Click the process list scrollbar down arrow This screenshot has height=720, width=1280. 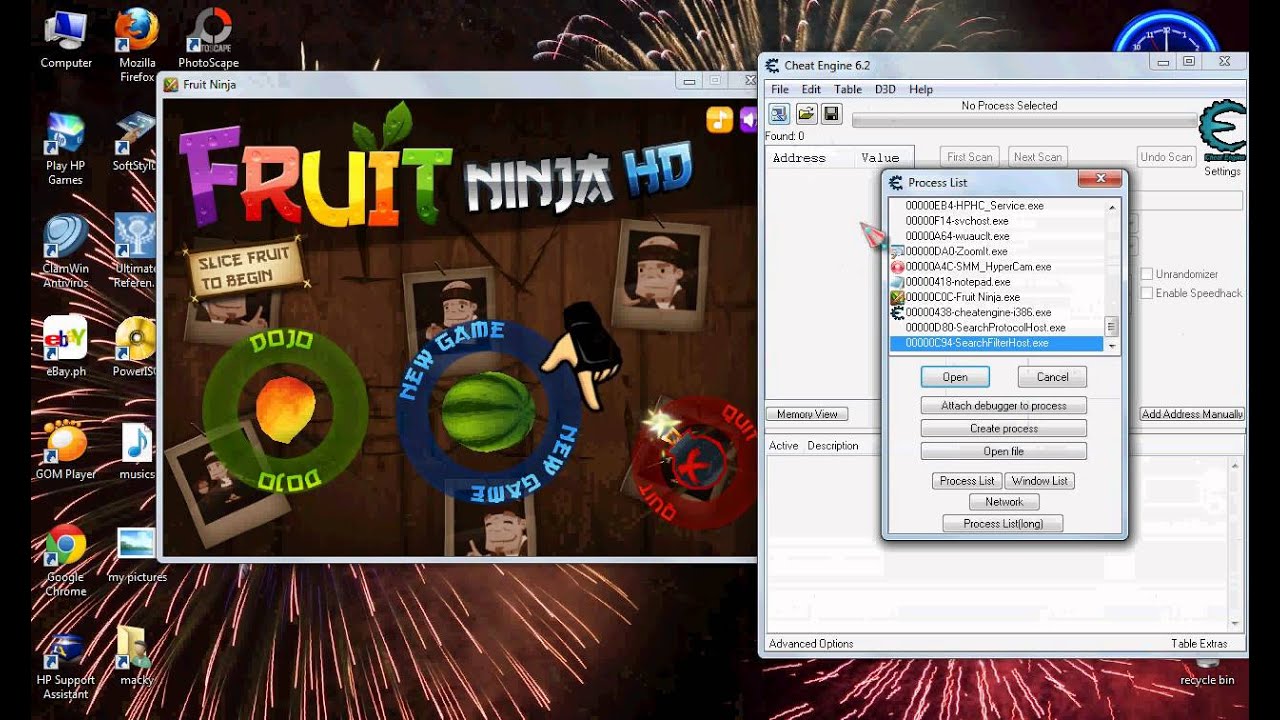point(1111,346)
